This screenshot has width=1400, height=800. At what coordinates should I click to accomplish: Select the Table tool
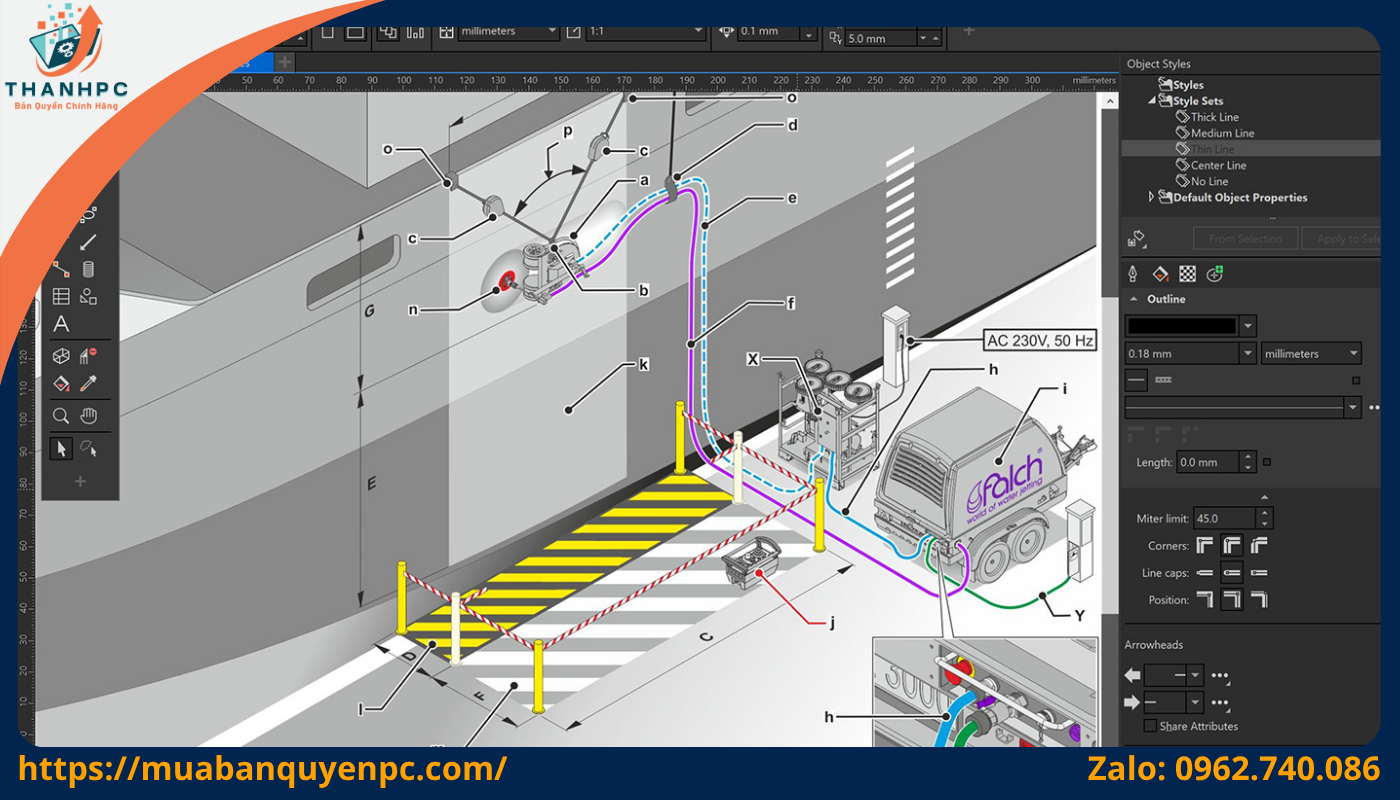(61, 296)
